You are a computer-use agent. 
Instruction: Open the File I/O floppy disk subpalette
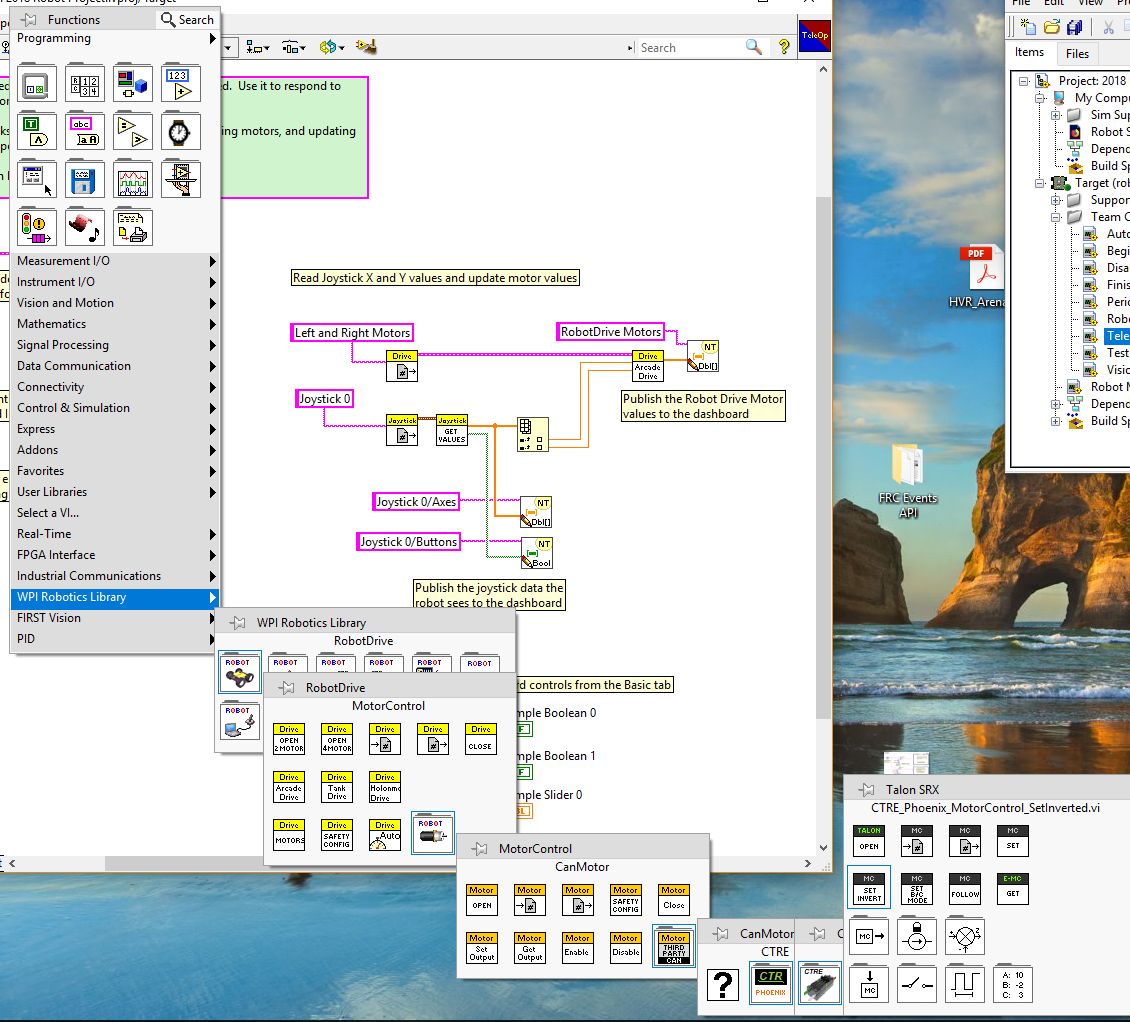point(84,179)
